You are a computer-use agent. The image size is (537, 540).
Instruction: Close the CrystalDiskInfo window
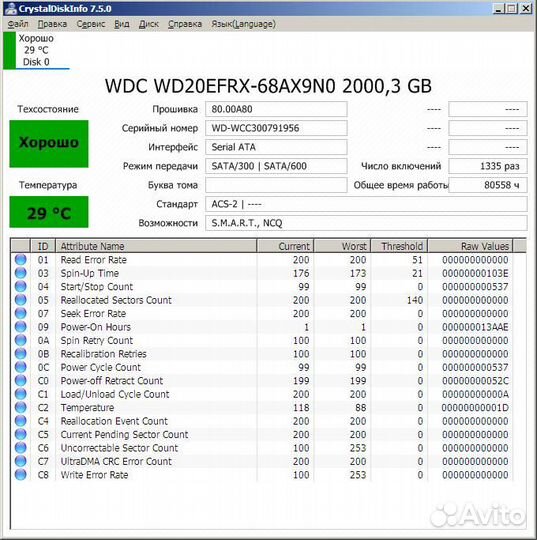click(525, 8)
